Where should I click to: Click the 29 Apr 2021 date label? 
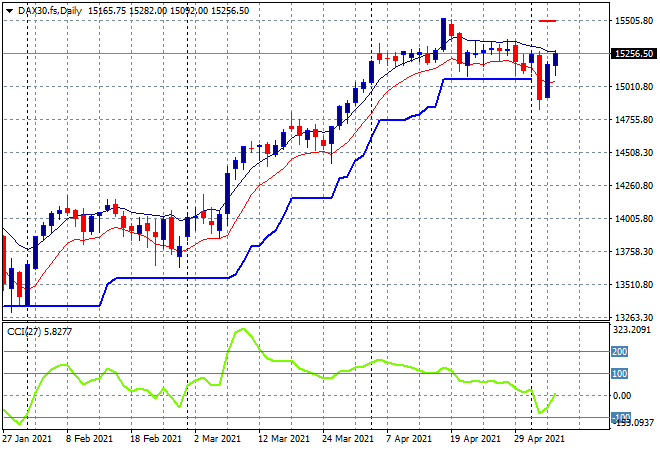540,439
